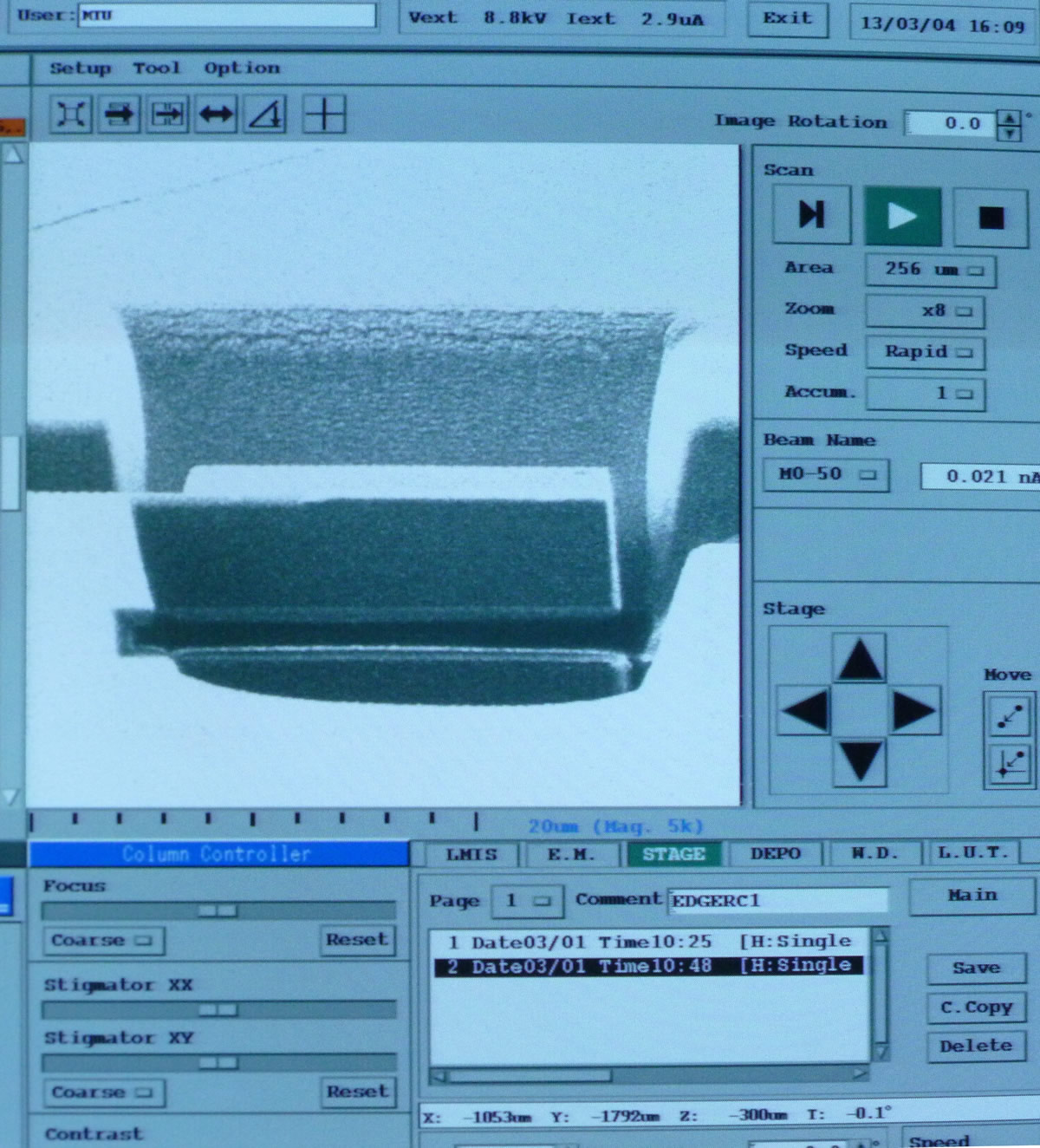Move stage down with the down arrow
Image resolution: width=1040 pixels, height=1148 pixels.
tap(860, 762)
